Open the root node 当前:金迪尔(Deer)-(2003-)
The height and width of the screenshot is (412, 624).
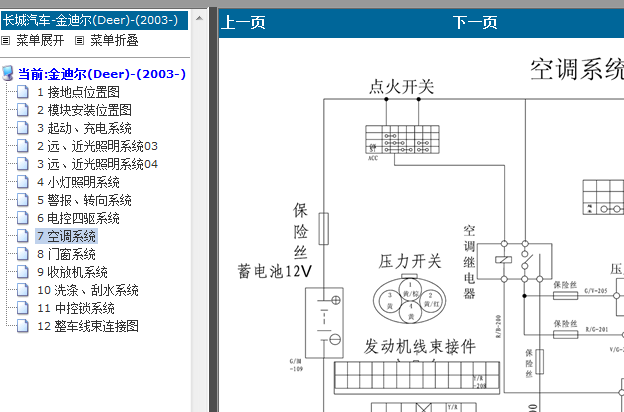102,74
